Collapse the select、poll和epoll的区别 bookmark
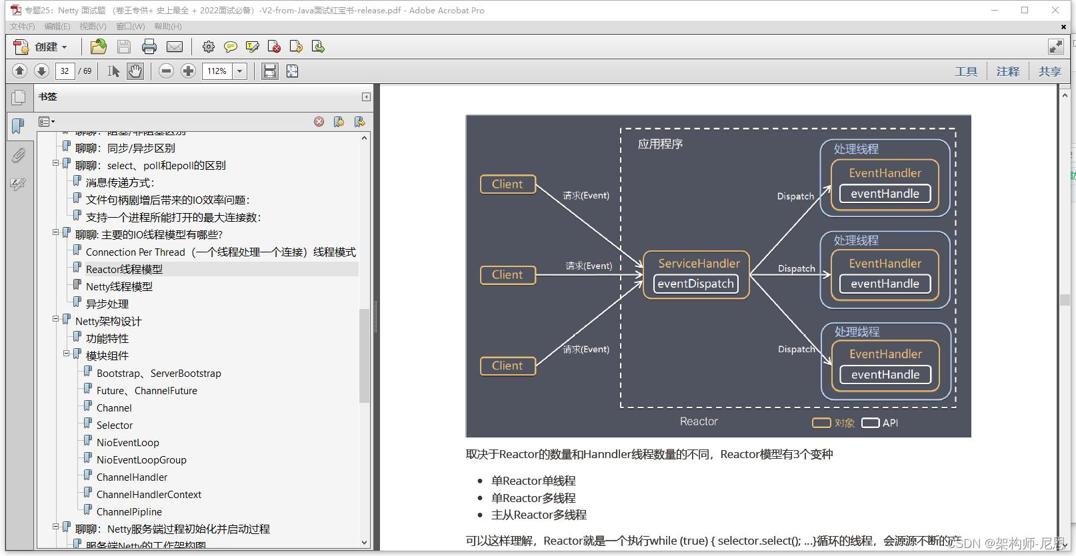 [56, 163]
